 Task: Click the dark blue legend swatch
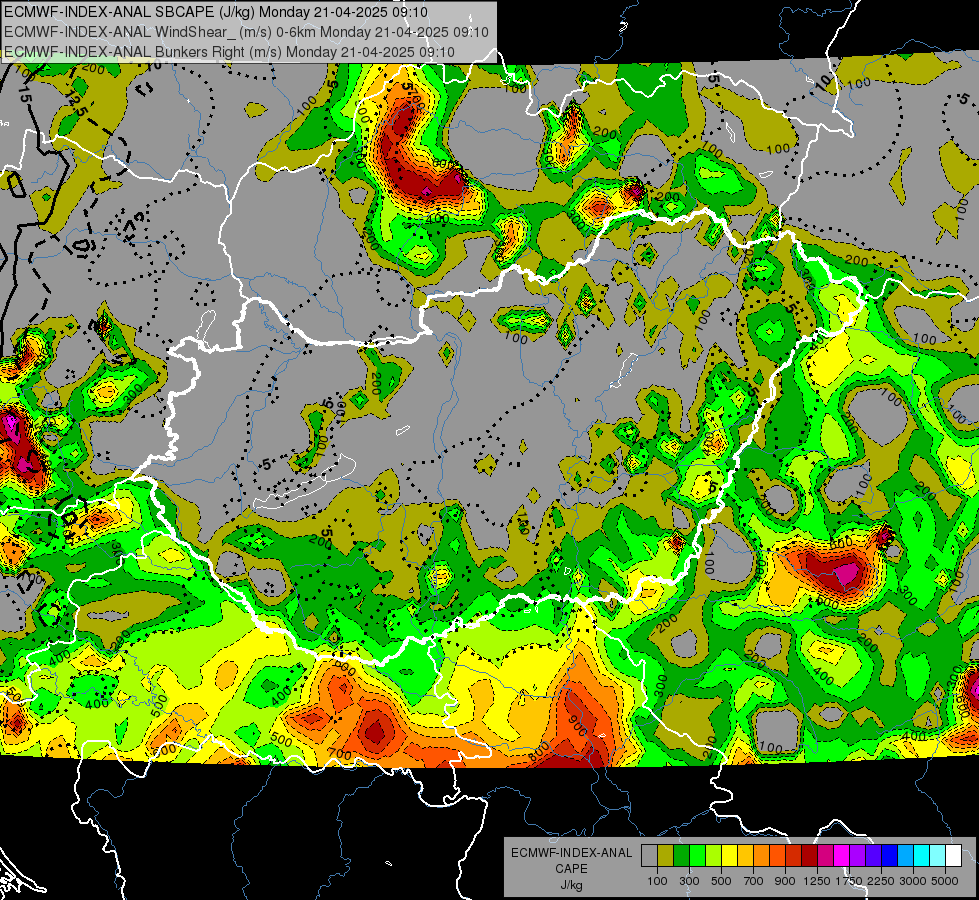click(890, 855)
